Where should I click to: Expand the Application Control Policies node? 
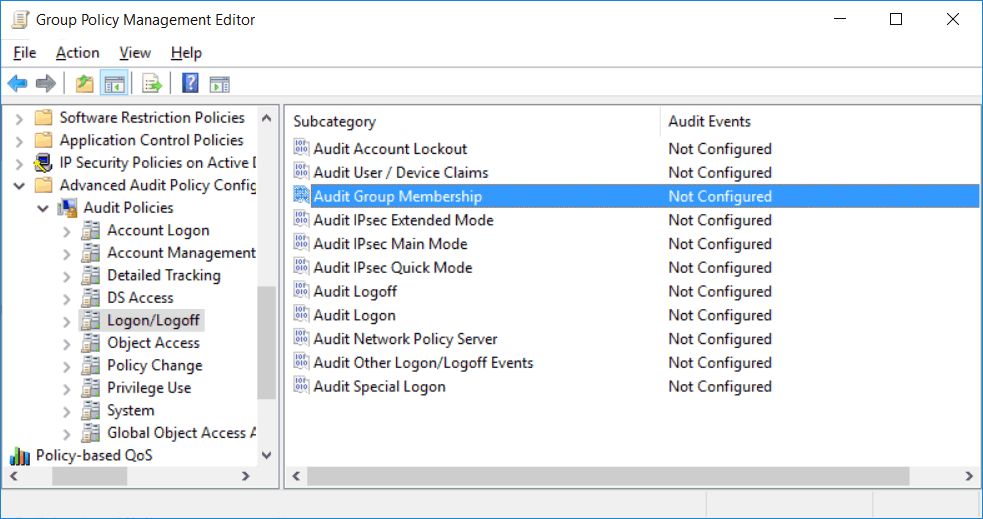(x=19, y=141)
